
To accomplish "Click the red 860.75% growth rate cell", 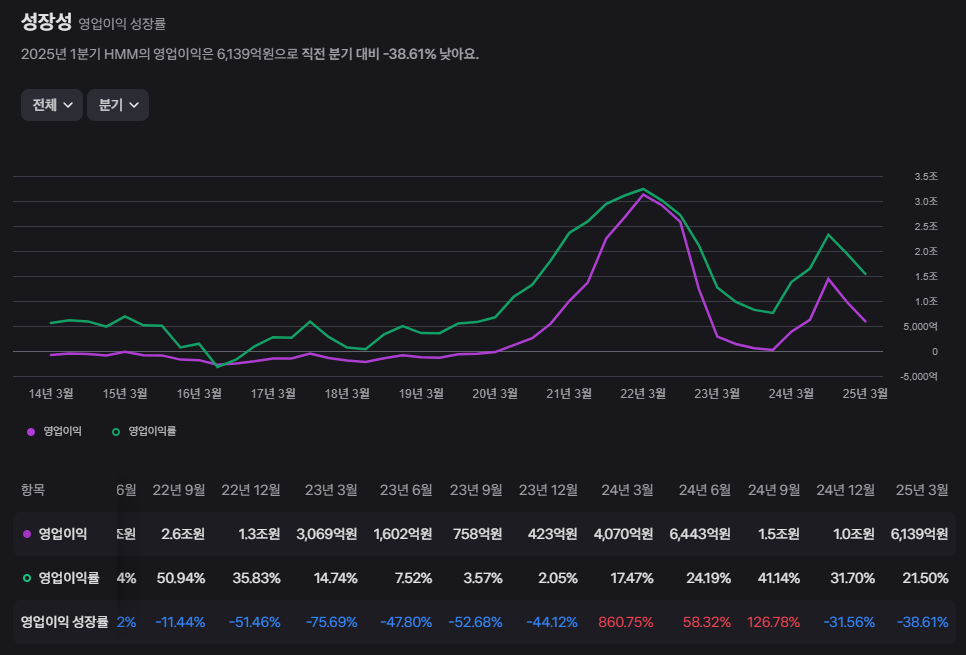I will click(626, 622).
